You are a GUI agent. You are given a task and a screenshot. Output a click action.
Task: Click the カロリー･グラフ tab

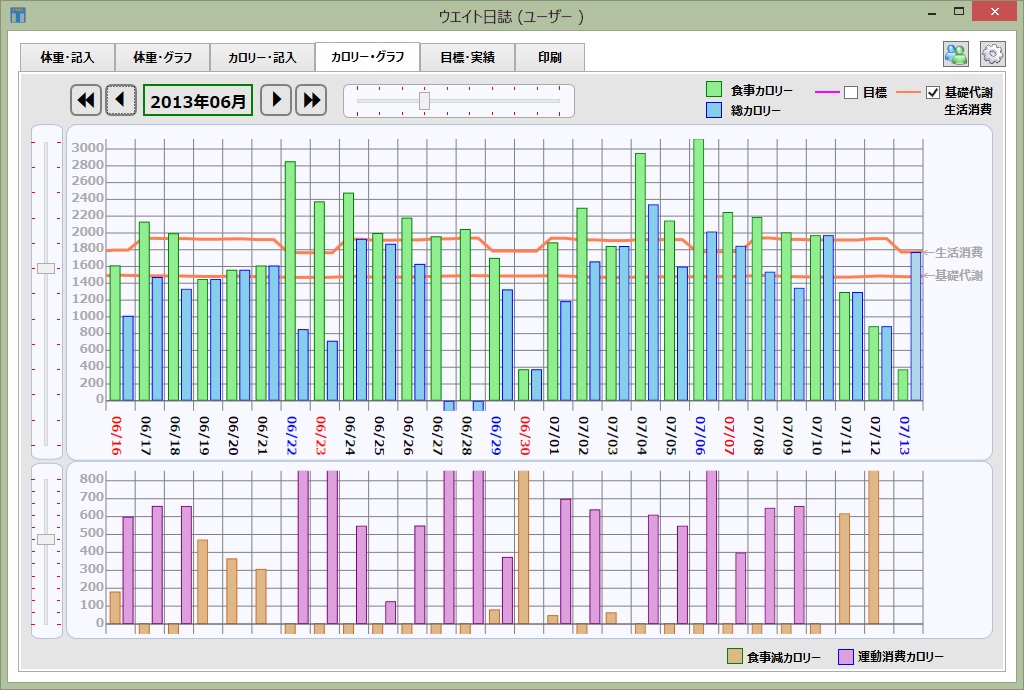pyautogui.click(x=367, y=57)
